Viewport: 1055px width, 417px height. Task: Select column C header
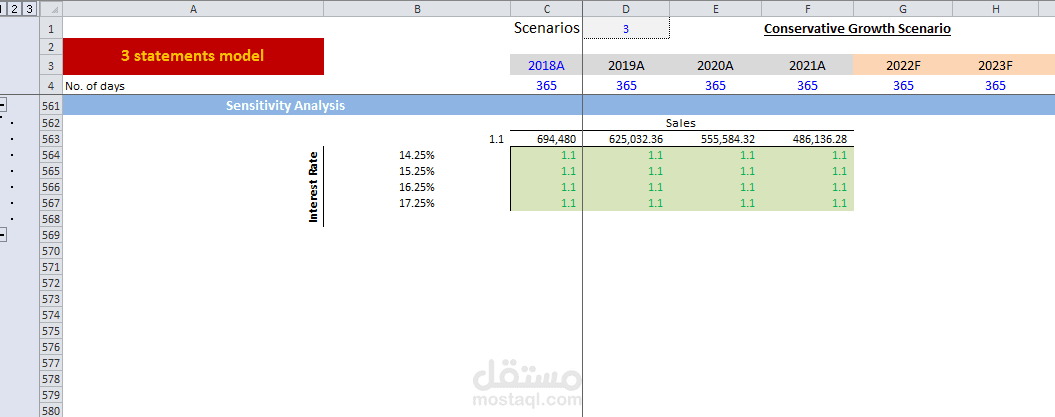(x=546, y=9)
